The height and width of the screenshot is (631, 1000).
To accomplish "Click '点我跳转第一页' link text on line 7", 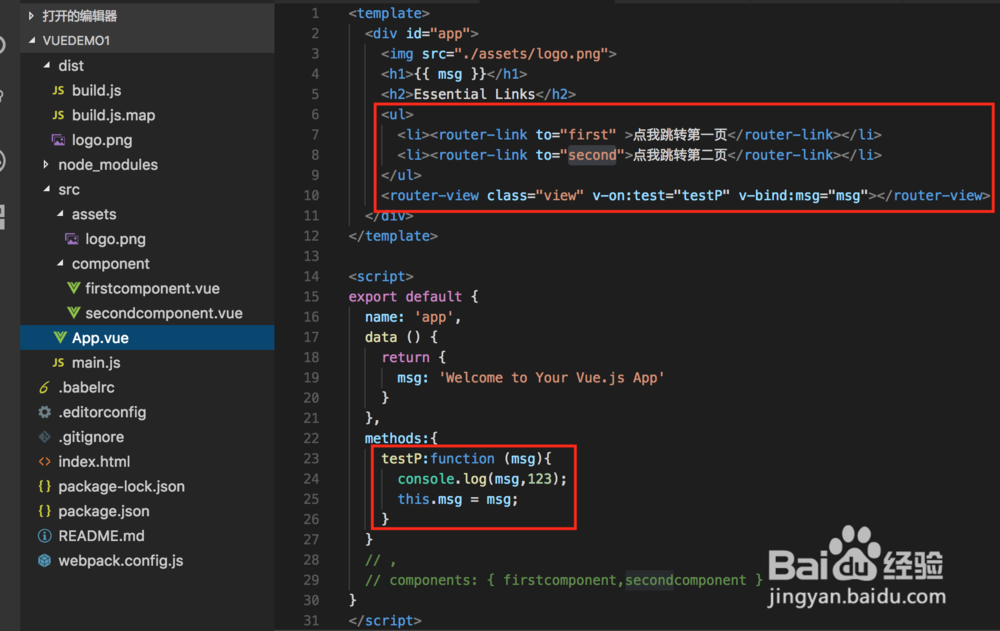I will (680, 135).
